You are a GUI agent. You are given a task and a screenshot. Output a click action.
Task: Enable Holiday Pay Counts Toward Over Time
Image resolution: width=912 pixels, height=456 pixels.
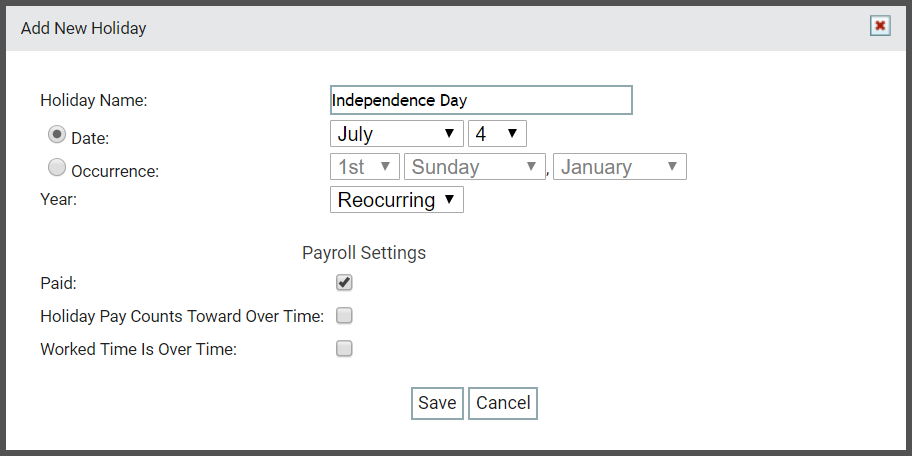click(344, 316)
